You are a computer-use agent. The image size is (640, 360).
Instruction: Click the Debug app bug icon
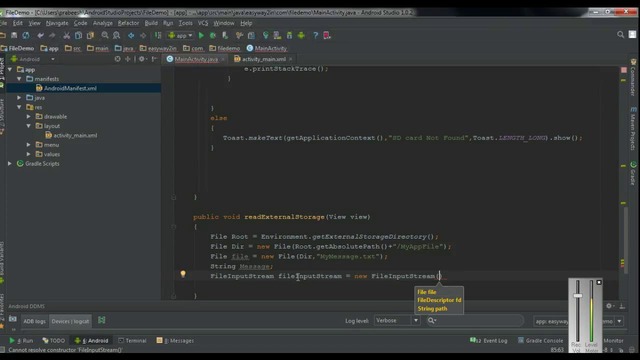coord(213,36)
